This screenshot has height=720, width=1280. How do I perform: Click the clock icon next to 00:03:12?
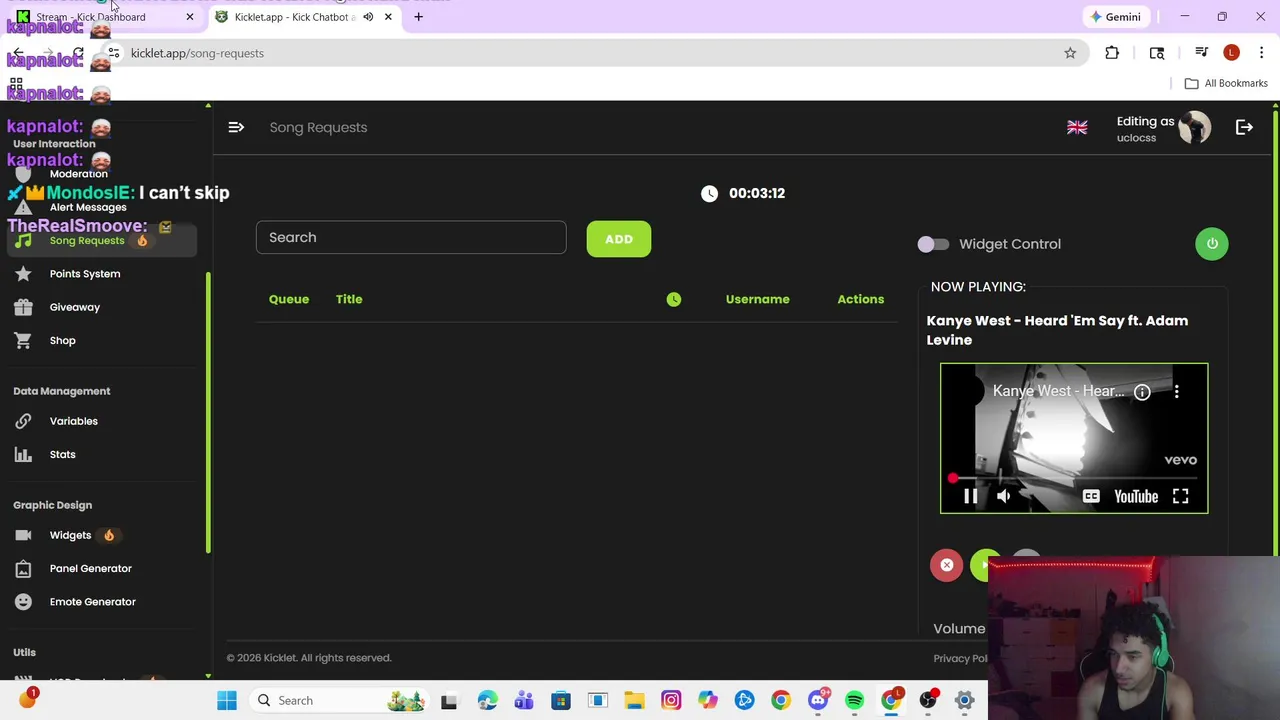[709, 193]
